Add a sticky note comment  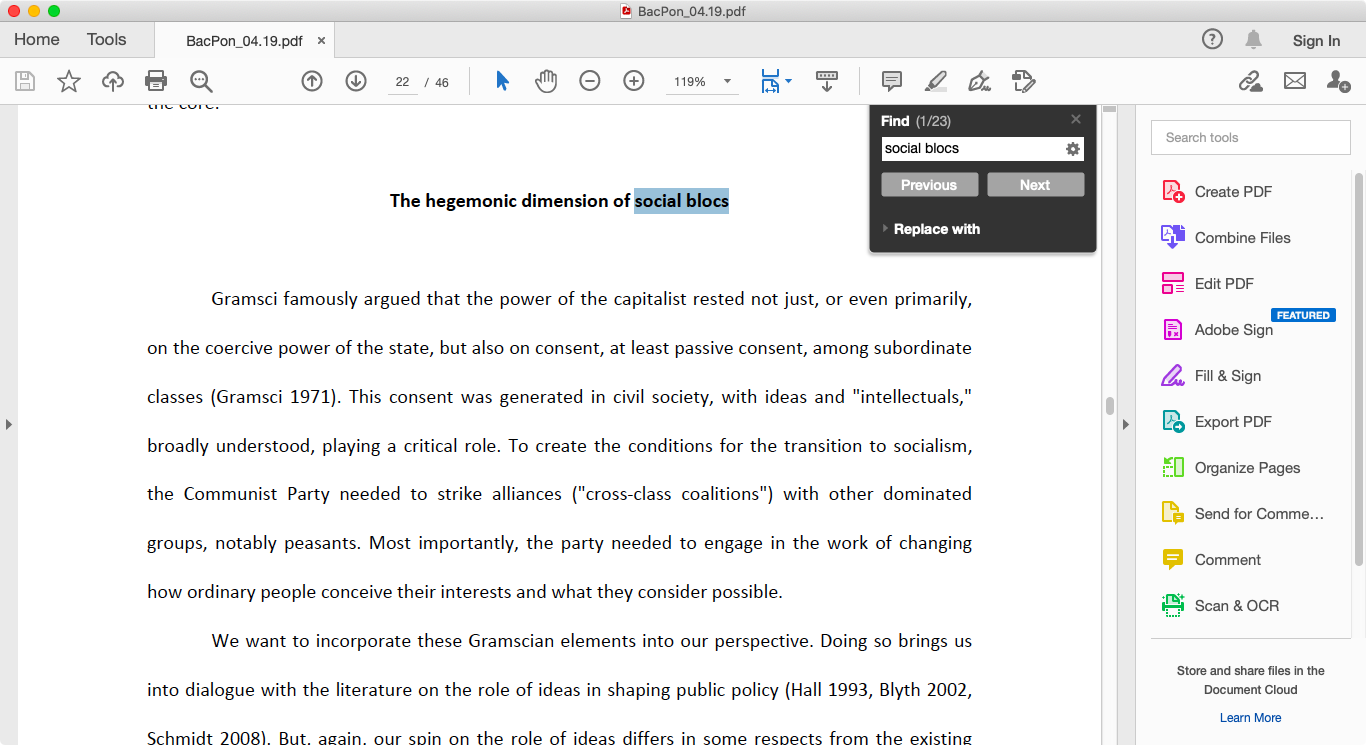(x=892, y=81)
